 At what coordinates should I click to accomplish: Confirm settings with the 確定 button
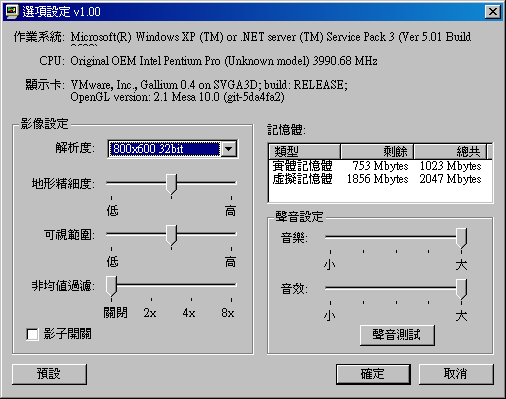[x=373, y=374]
